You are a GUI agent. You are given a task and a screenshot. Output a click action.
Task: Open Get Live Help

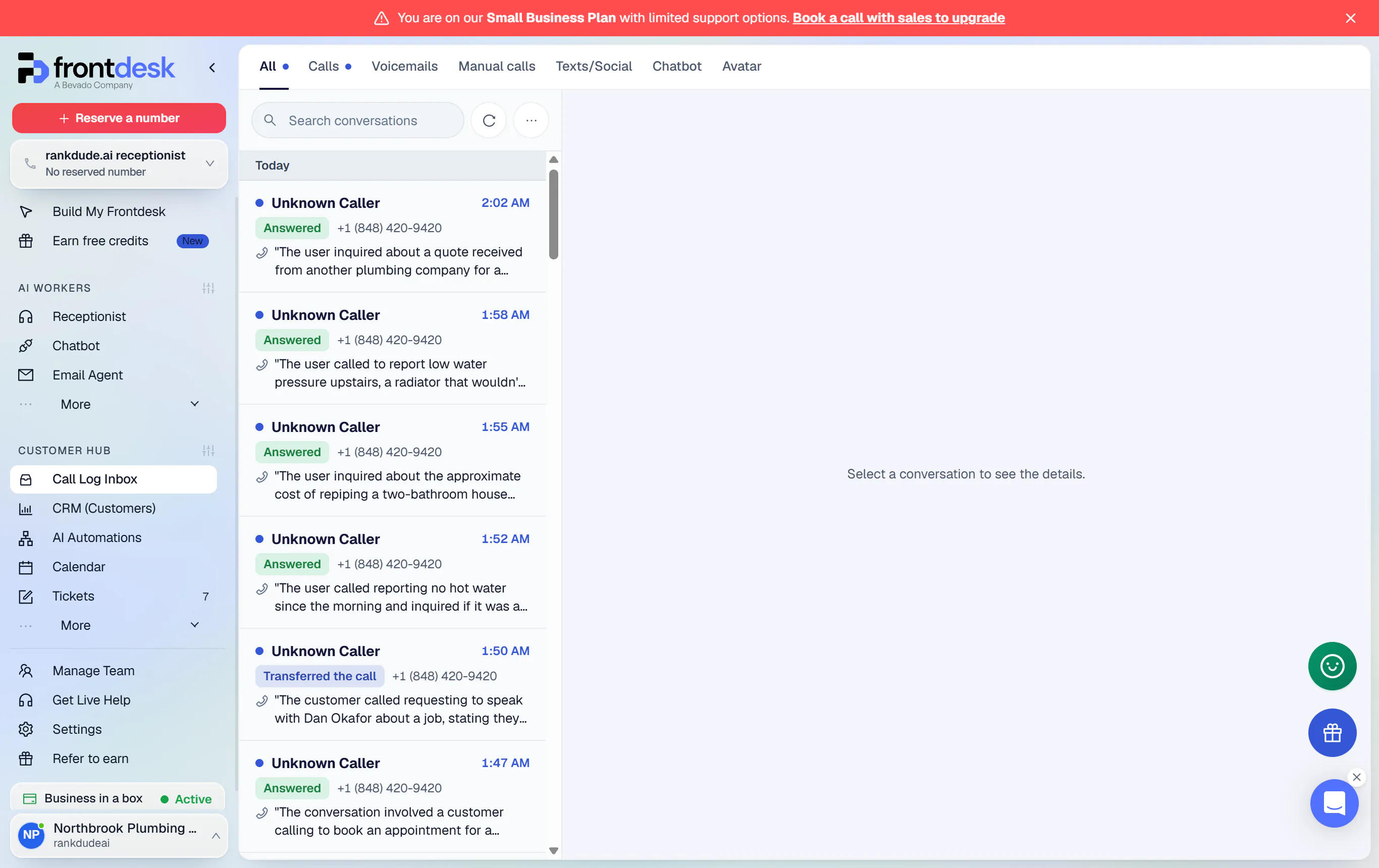(x=113, y=699)
